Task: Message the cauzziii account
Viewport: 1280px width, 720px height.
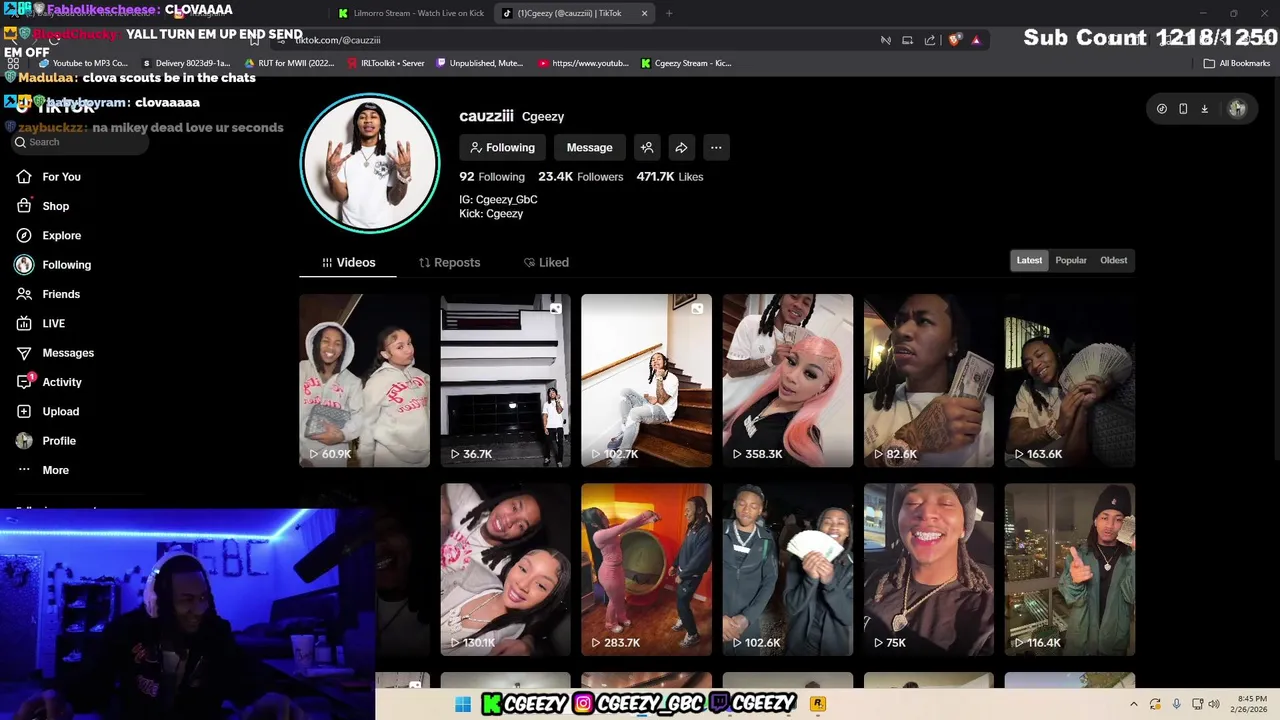Action: pyautogui.click(x=589, y=148)
